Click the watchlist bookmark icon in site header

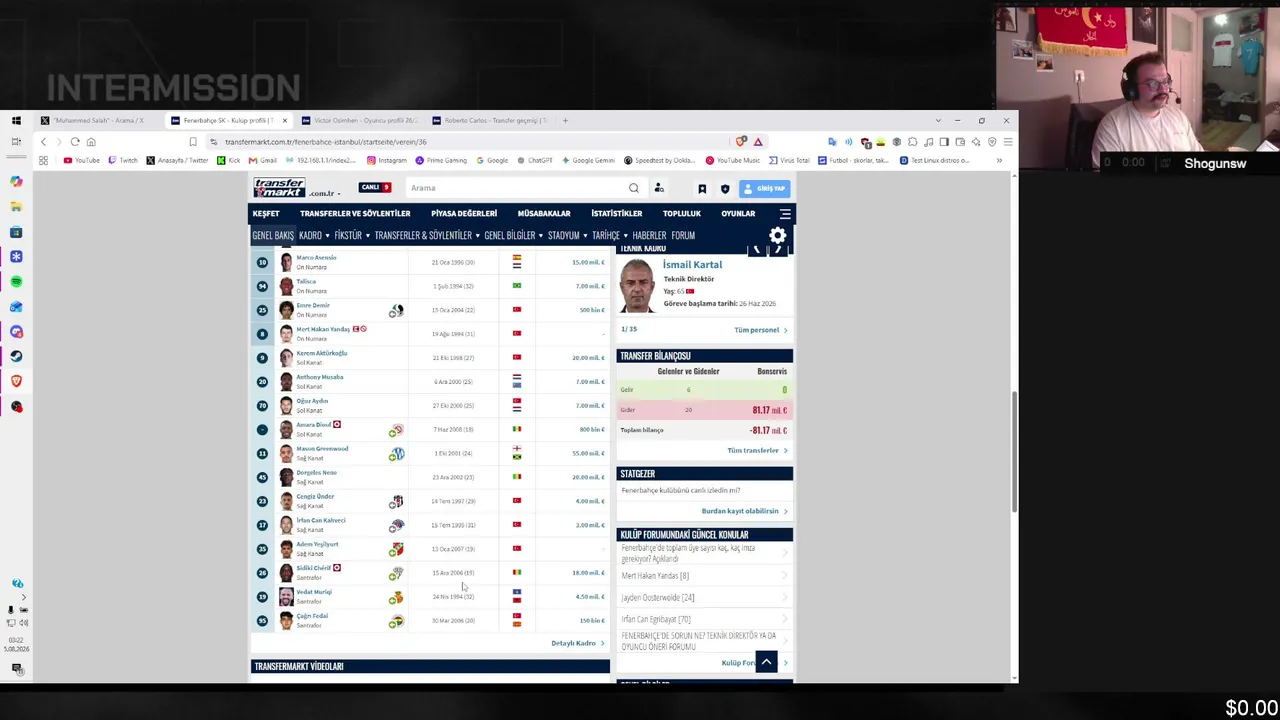click(x=702, y=188)
